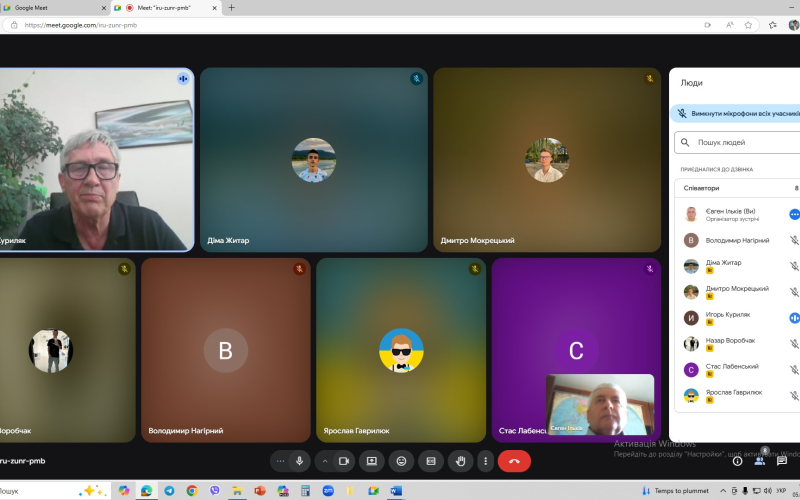Open File Explorer from the taskbar
The width and height of the screenshot is (800, 500).
click(x=237, y=491)
